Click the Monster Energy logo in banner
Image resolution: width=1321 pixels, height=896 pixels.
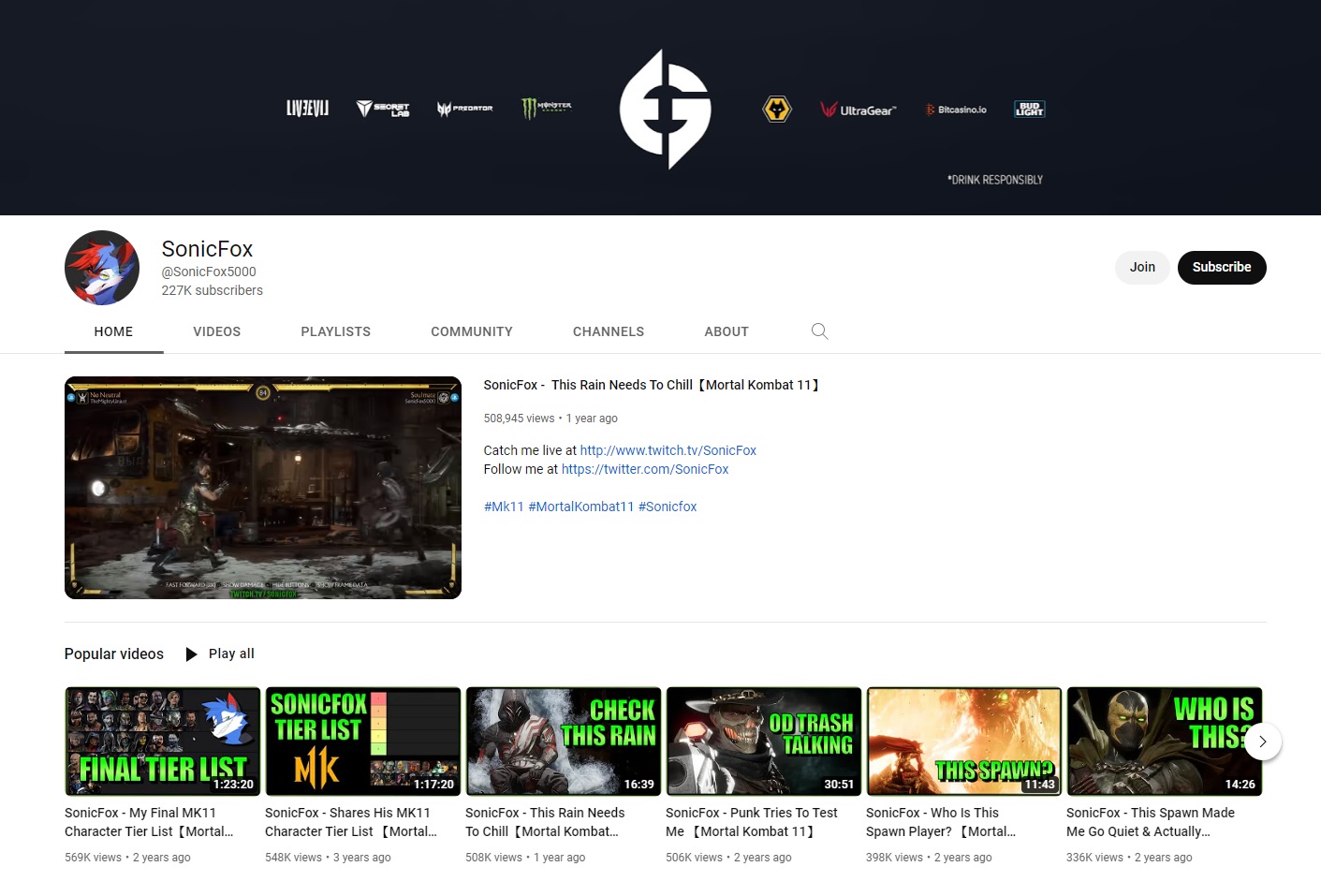[x=547, y=109]
